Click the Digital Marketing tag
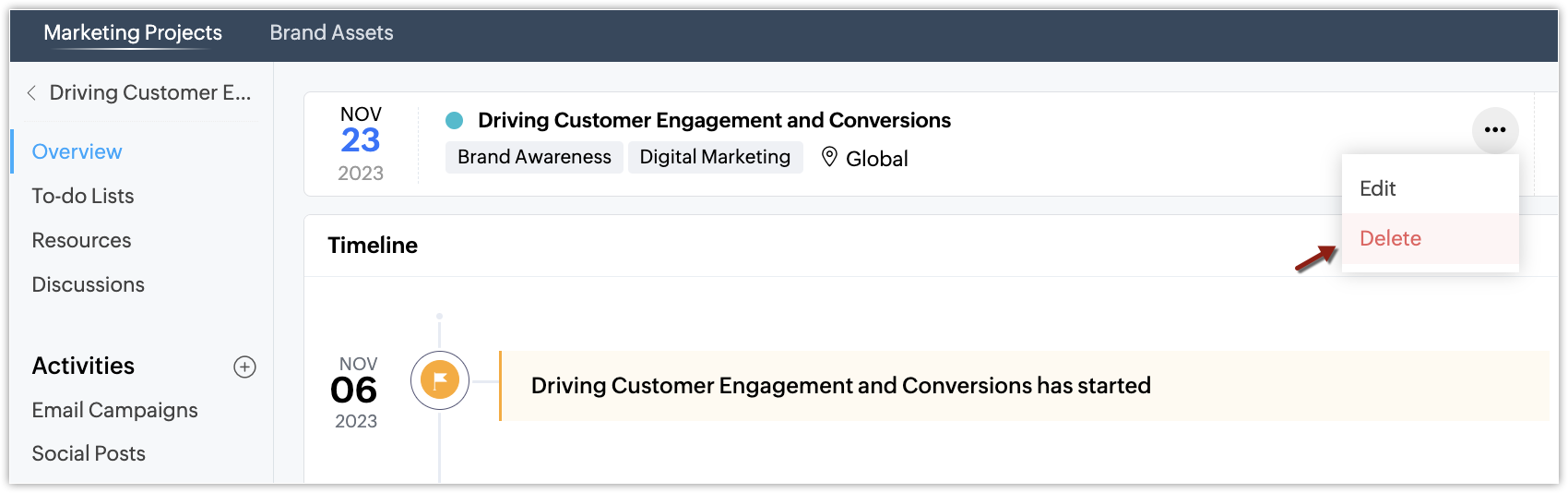The height and width of the screenshot is (493, 1568). [715, 157]
